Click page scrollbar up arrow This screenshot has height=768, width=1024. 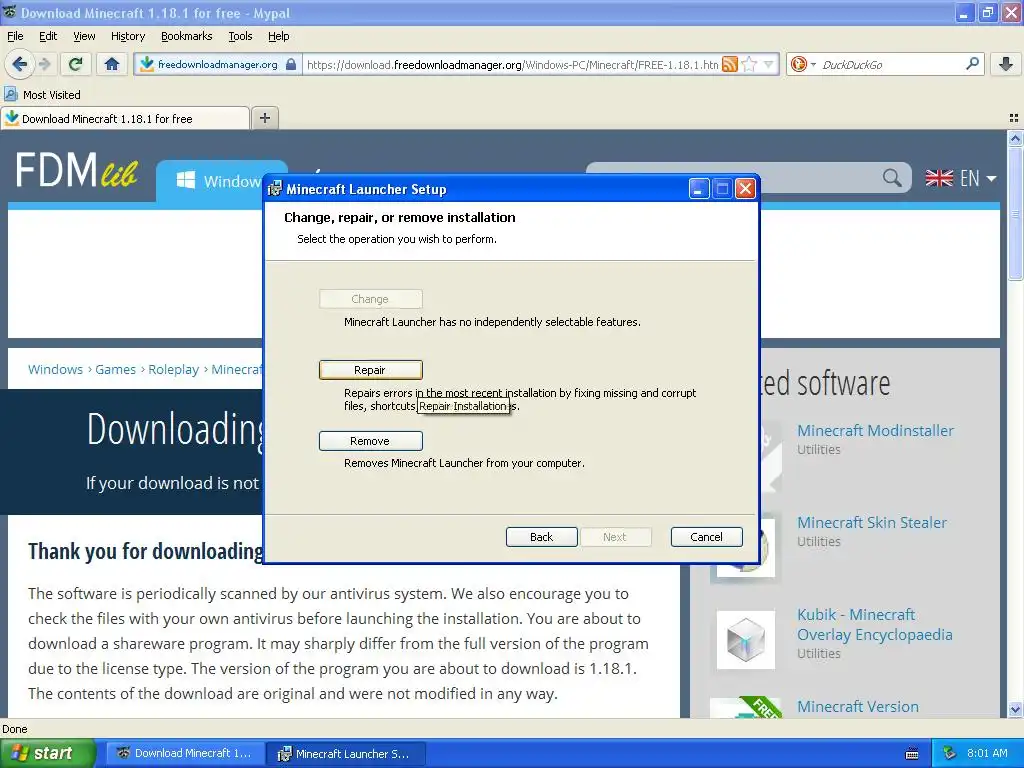1015,138
